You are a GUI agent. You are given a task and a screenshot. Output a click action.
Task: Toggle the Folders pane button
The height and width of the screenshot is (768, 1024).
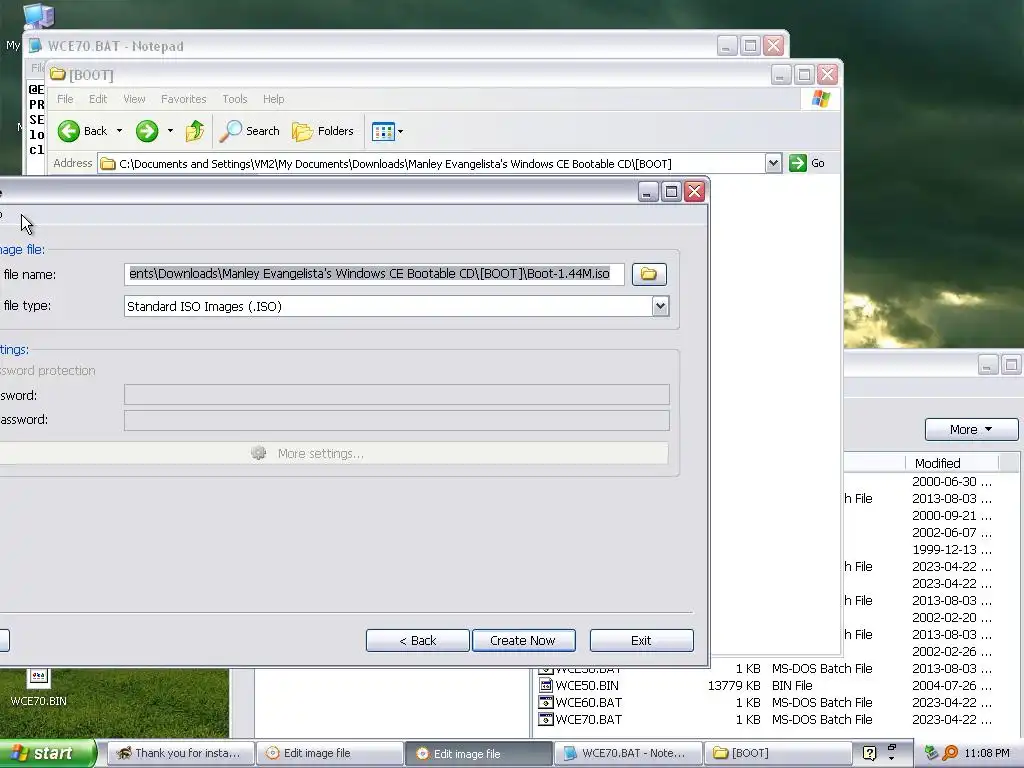click(323, 131)
